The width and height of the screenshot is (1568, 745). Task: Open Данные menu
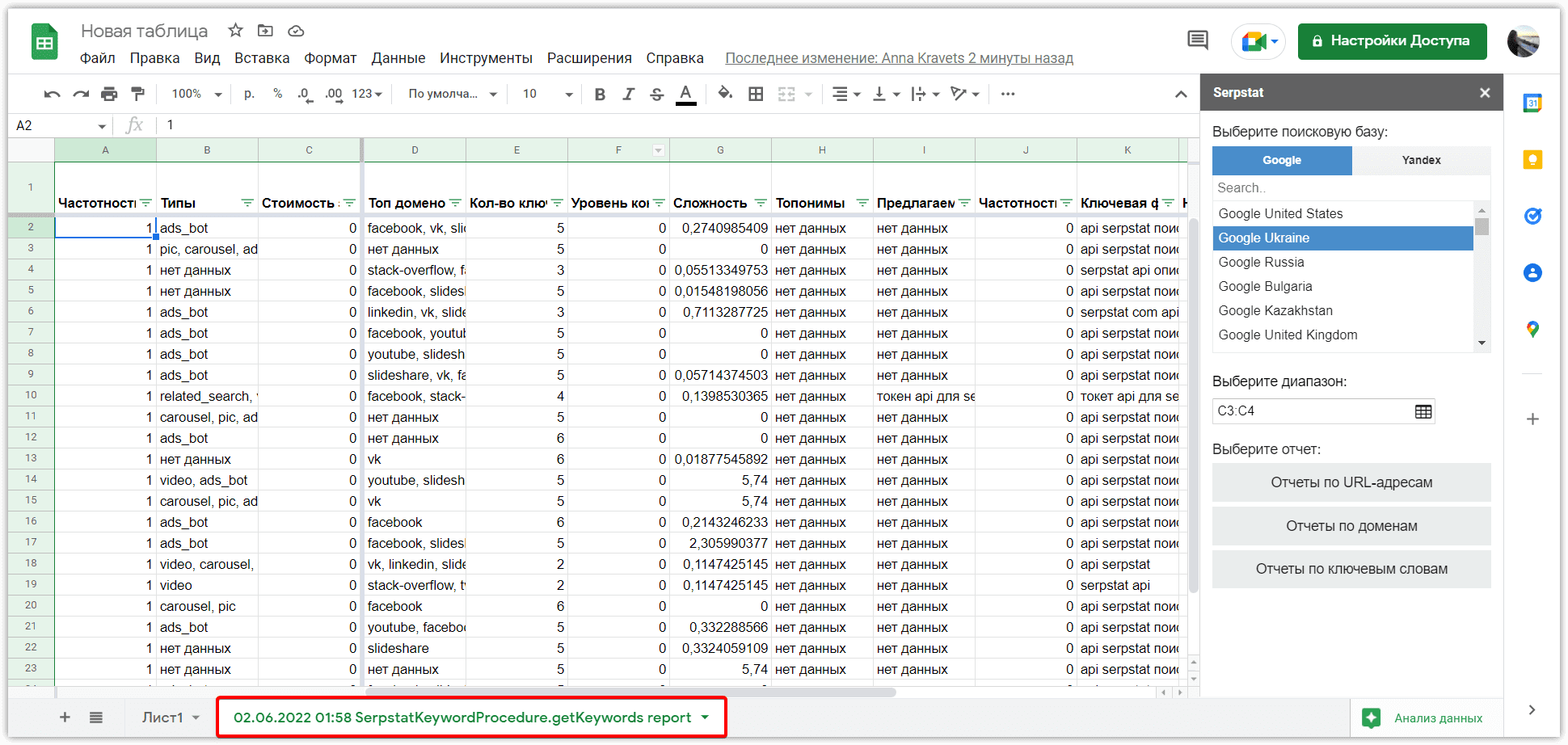[x=398, y=58]
